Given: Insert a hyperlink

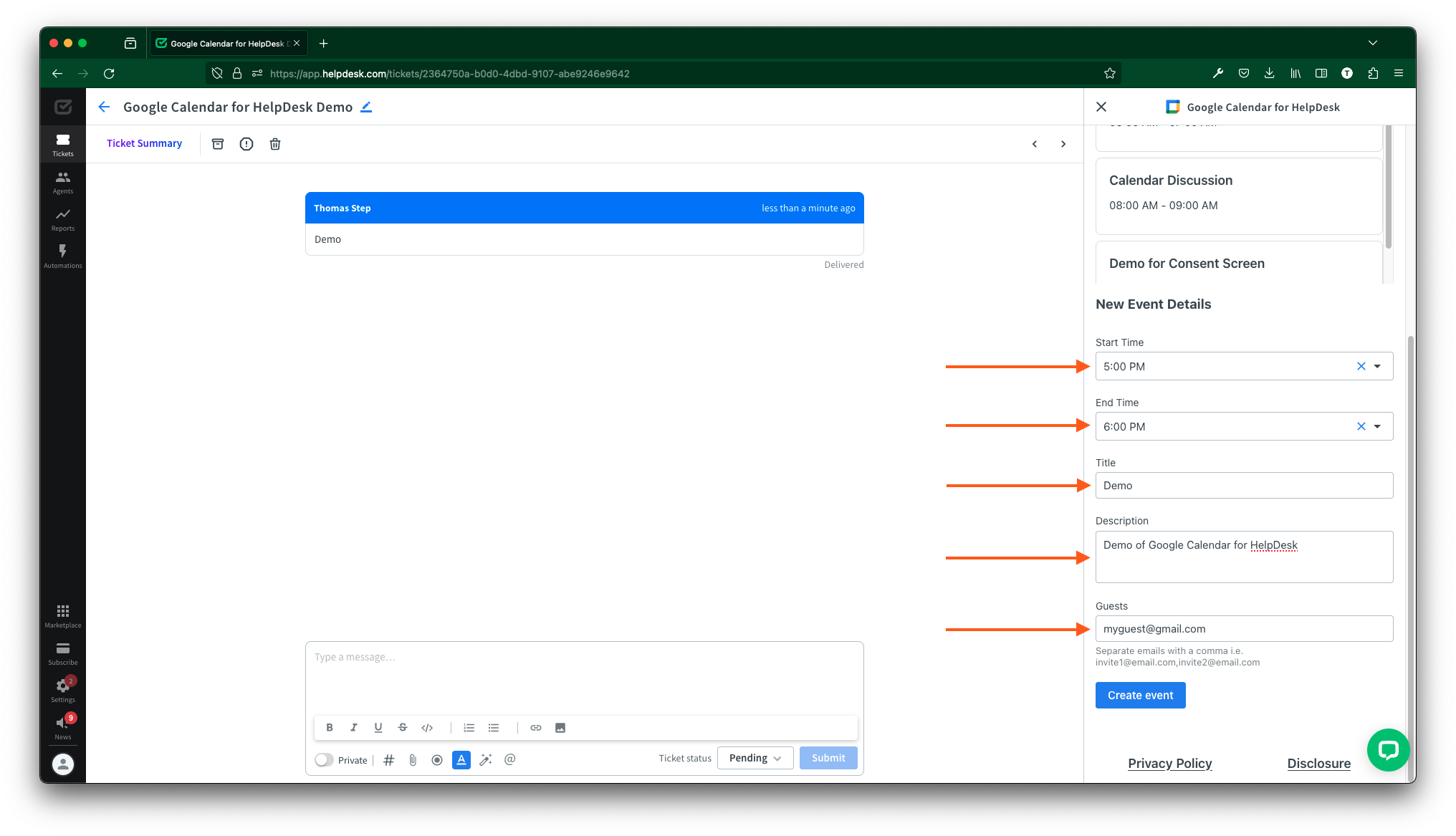Looking at the screenshot, I should [x=536, y=728].
